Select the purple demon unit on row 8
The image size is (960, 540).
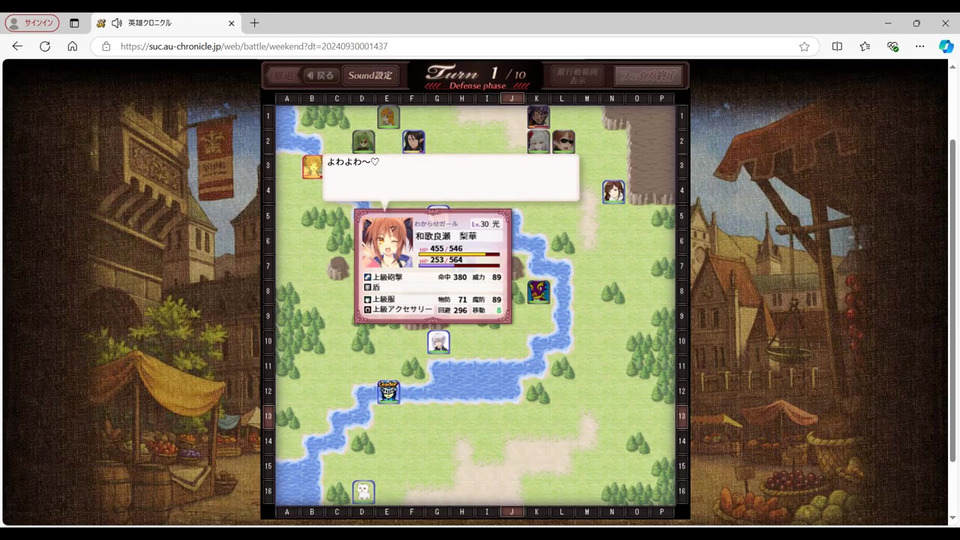point(538,292)
